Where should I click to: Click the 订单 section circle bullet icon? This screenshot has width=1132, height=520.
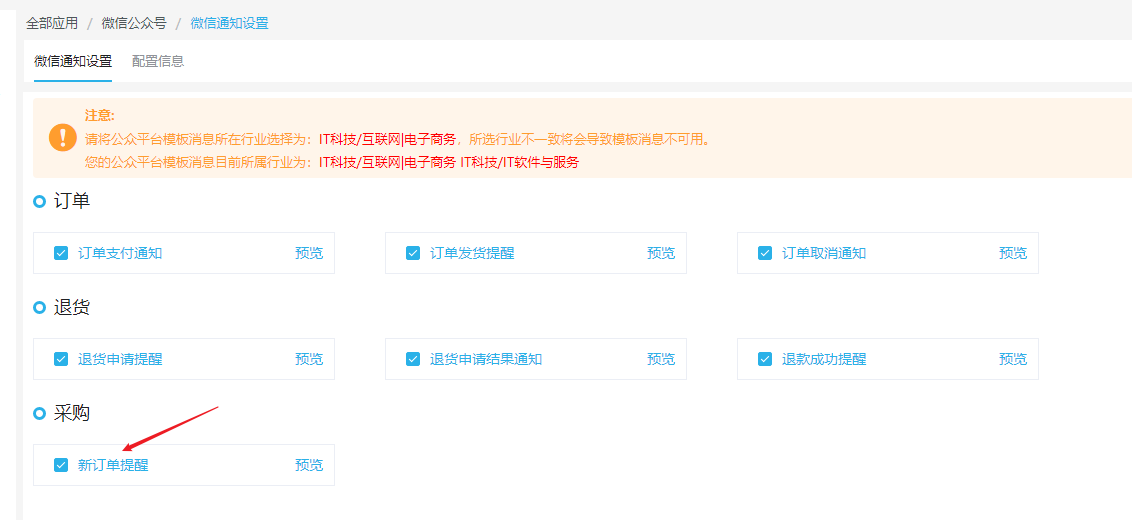pyautogui.click(x=40, y=202)
